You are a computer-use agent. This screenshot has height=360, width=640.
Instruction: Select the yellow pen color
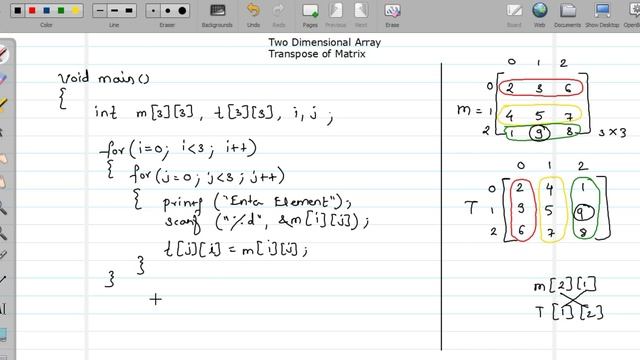(76, 11)
